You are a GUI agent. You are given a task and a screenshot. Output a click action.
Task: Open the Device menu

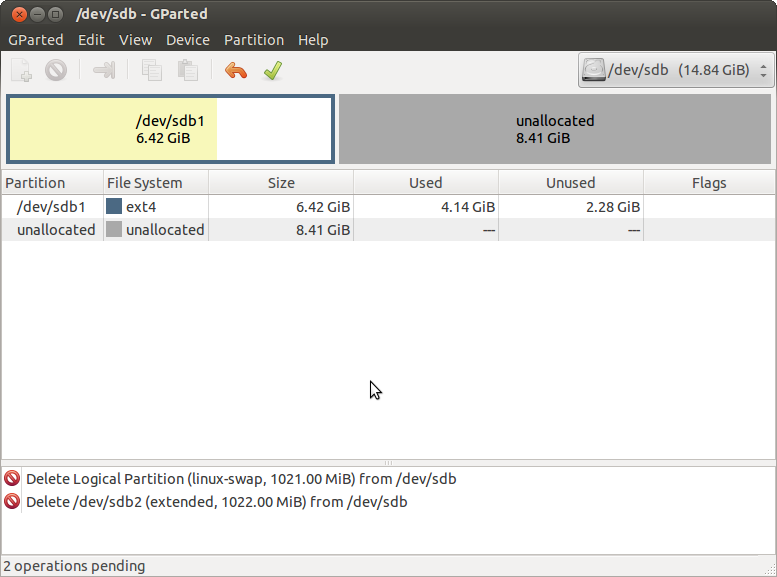coord(187,40)
